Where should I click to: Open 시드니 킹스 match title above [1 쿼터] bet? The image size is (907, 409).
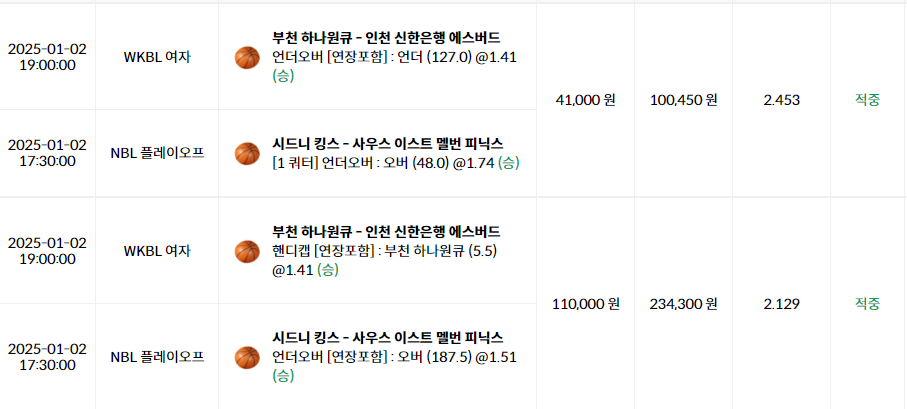click(388, 143)
